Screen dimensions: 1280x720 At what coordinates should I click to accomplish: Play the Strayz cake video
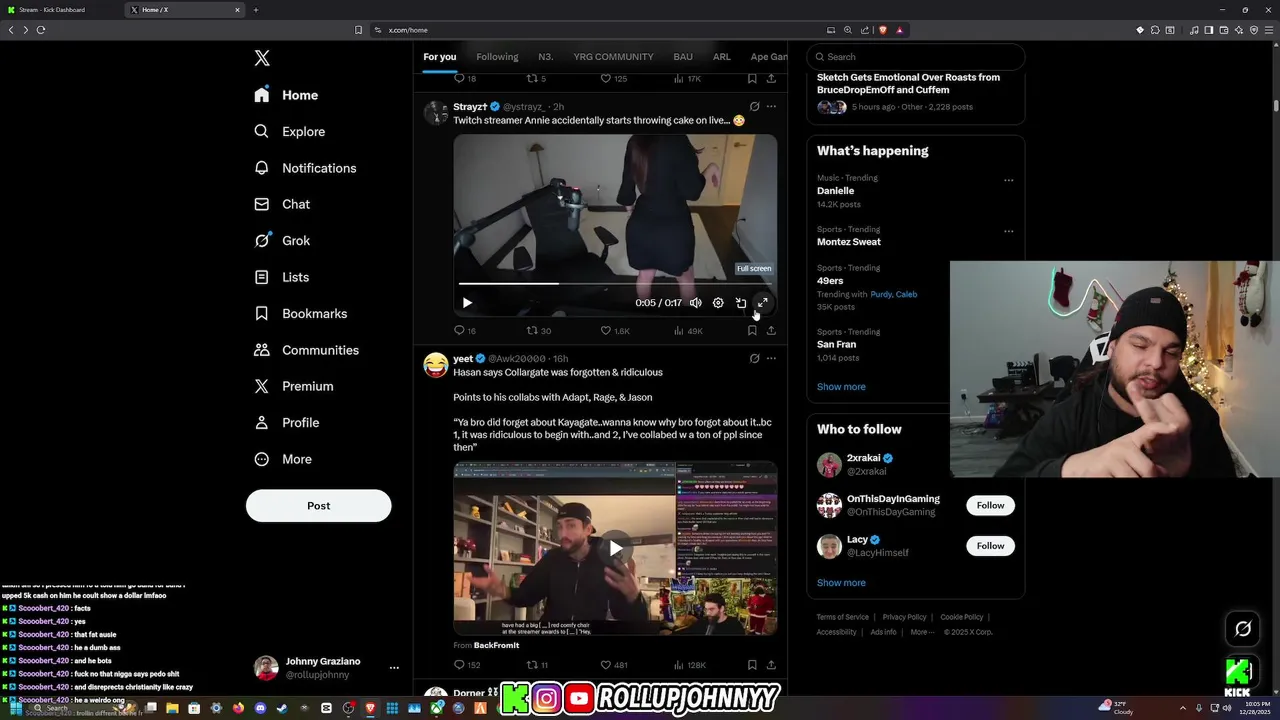tap(467, 303)
